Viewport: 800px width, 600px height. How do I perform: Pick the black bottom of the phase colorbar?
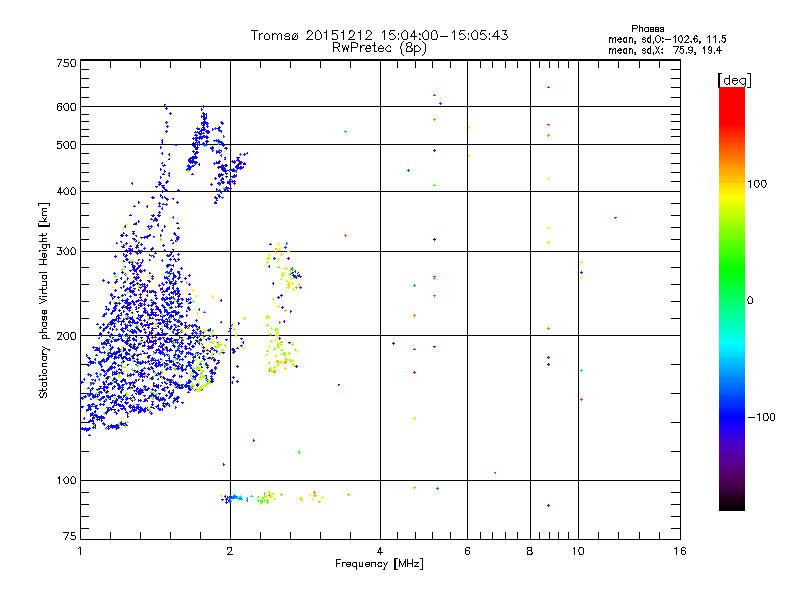point(732,505)
